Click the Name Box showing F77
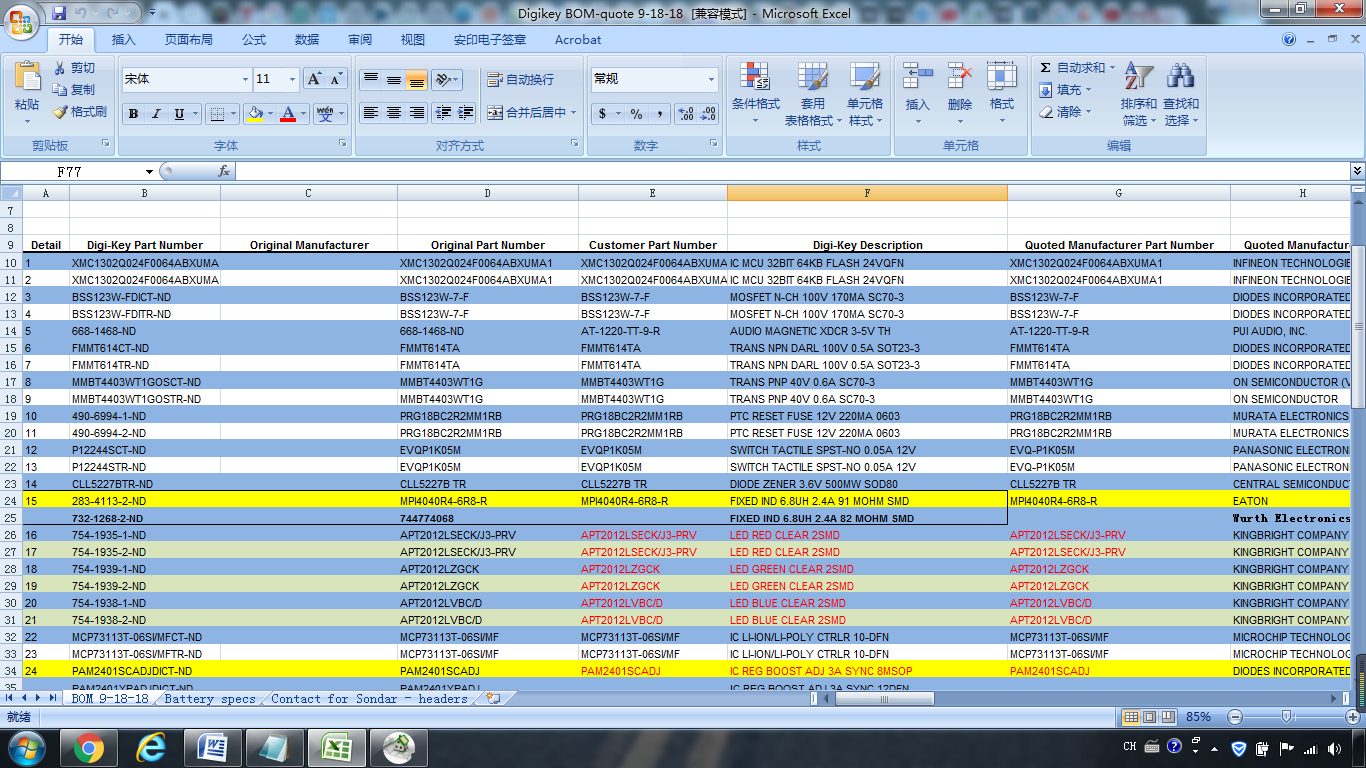1366x768 pixels. pos(70,172)
